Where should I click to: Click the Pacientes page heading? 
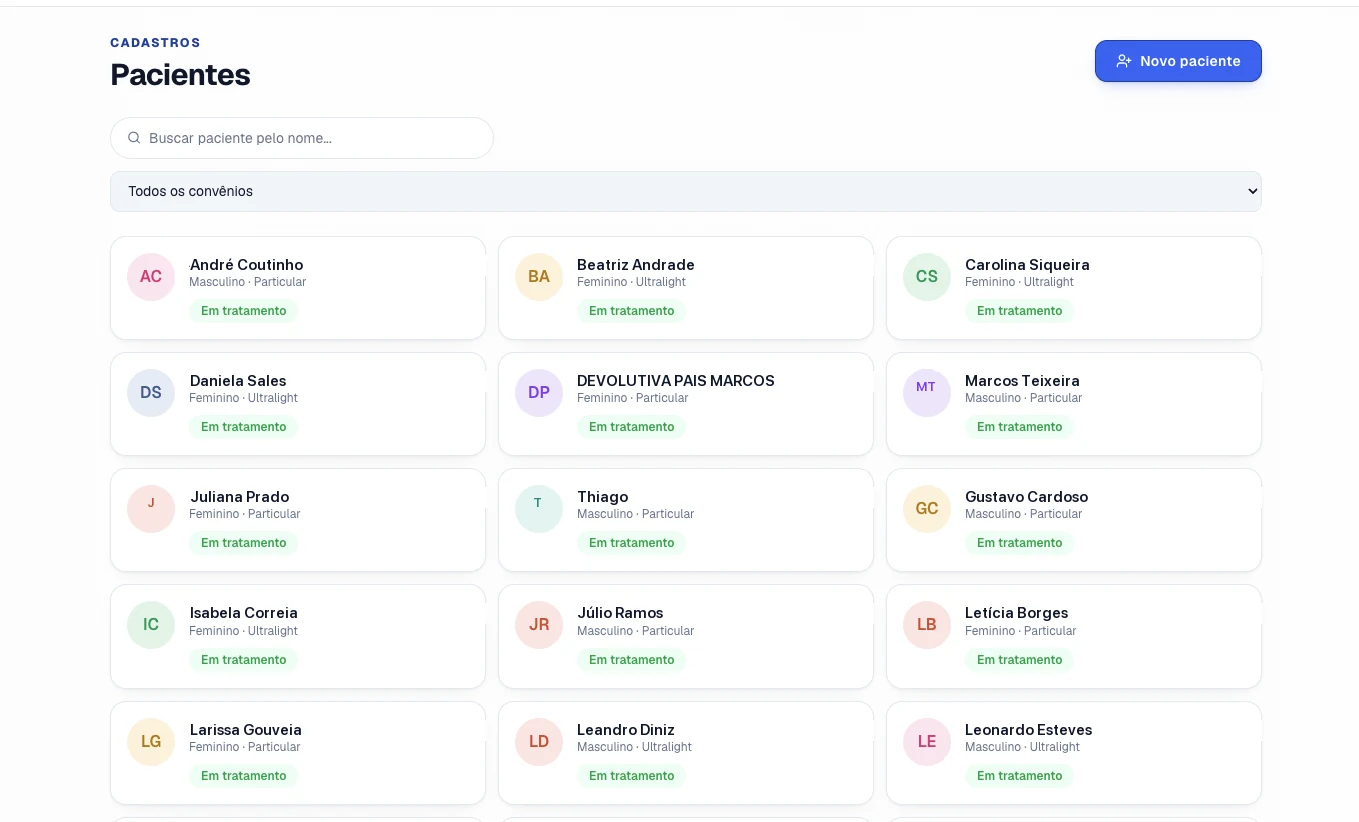180,75
